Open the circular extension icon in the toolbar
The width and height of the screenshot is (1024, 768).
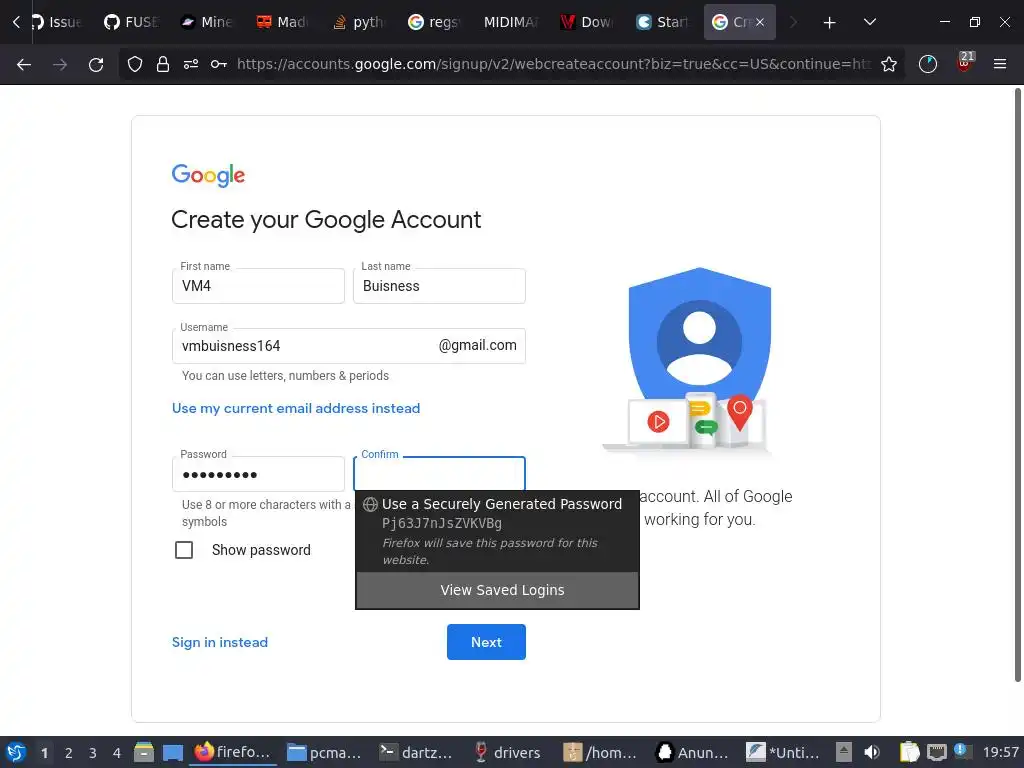pyautogui.click(x=927, y=64)
